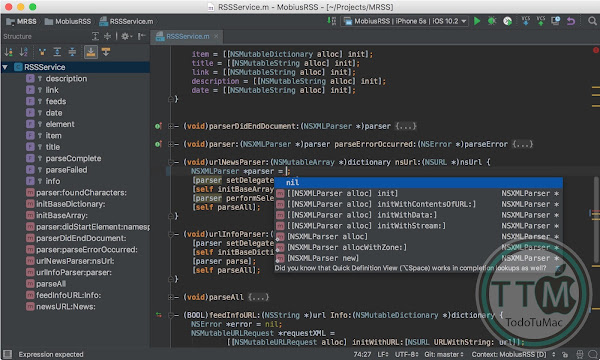Click override gutter icon beside parserDidEndDocument
This screenshot has width=600, height=360.
coord(158,126)
